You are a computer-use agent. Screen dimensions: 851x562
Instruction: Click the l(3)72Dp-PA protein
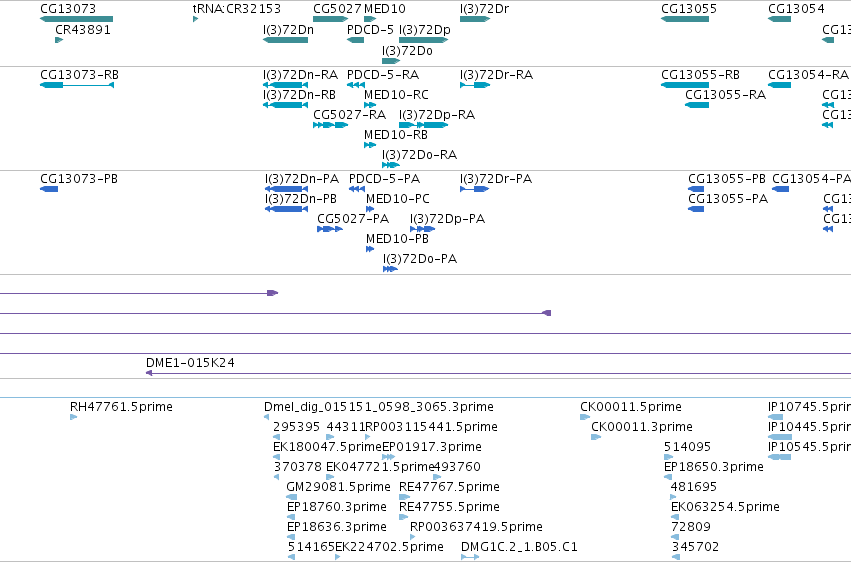point(422,229)
